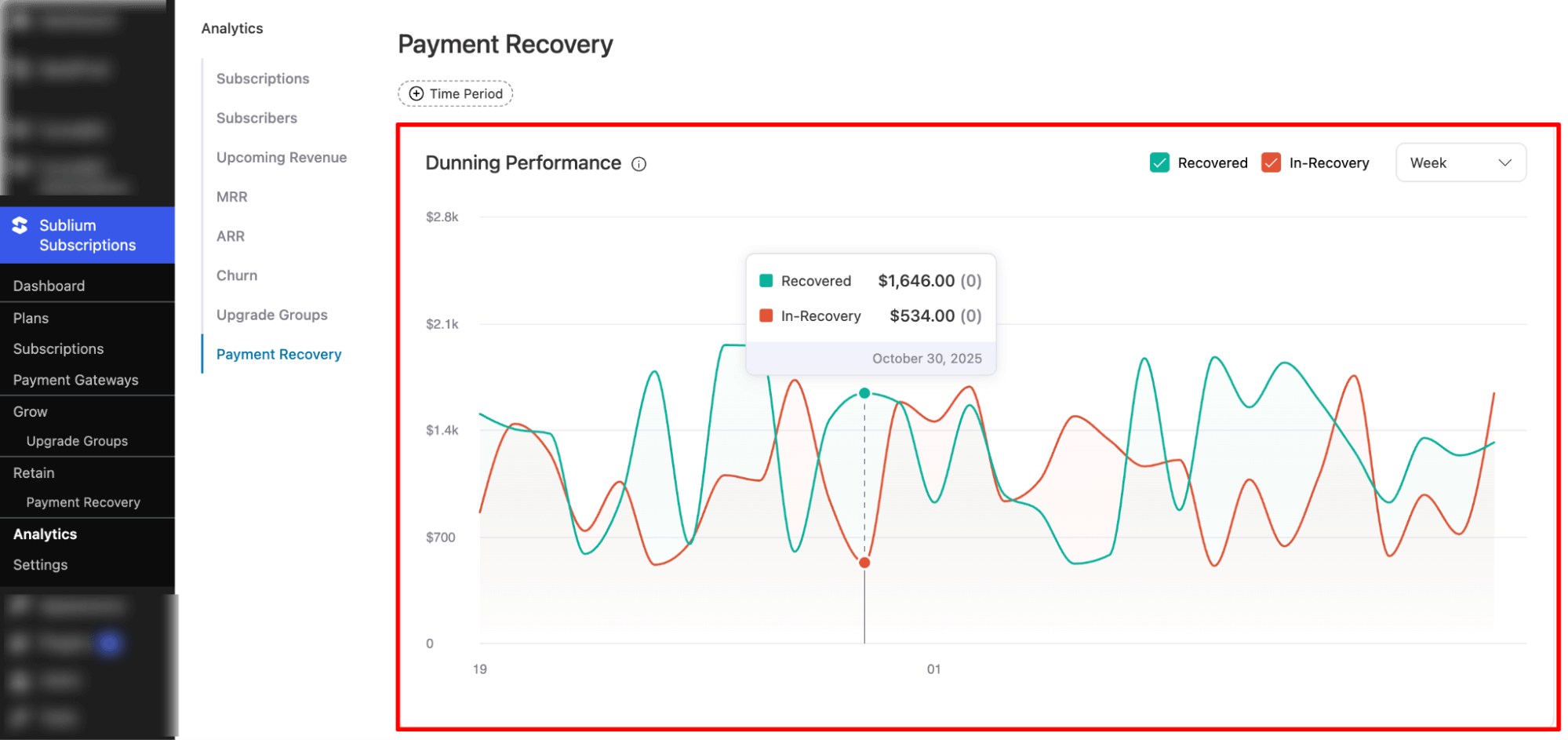This screenshot has height=740, width=1568.
Task: Open the info tooltip beside Dunning Performance
Action: [x=638, y=163]
